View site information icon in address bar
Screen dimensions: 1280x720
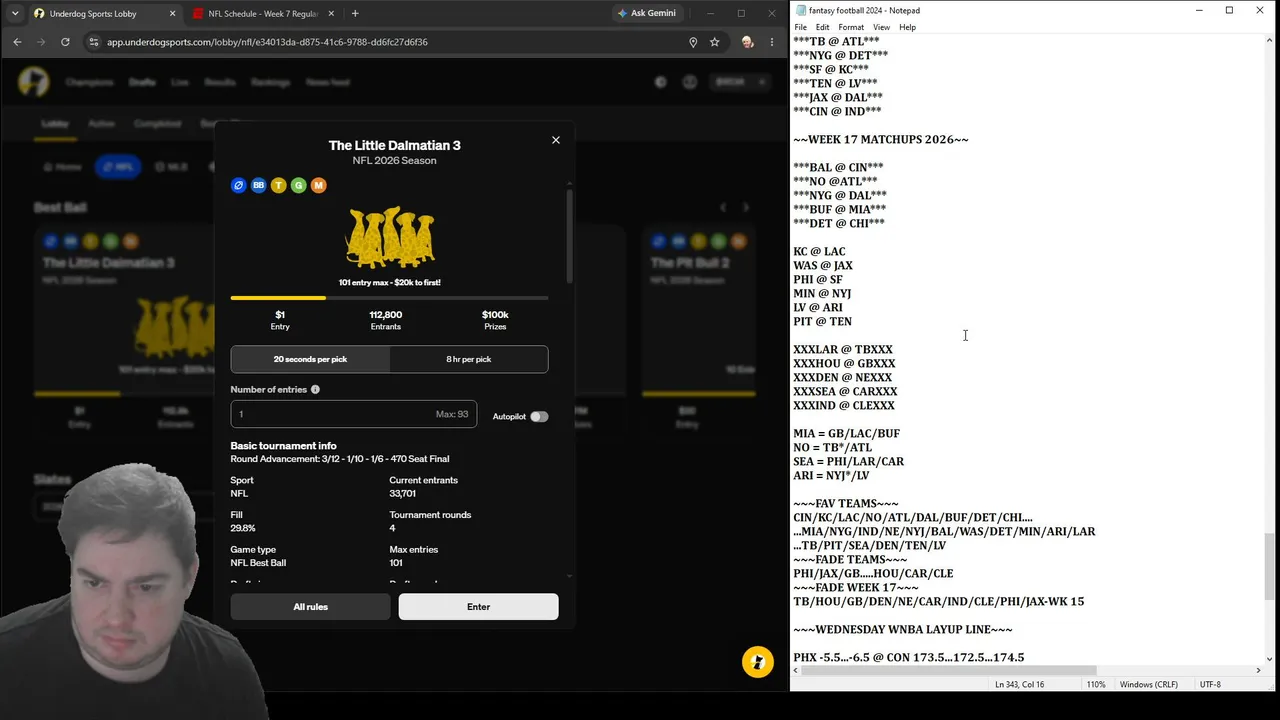[94, 42]
